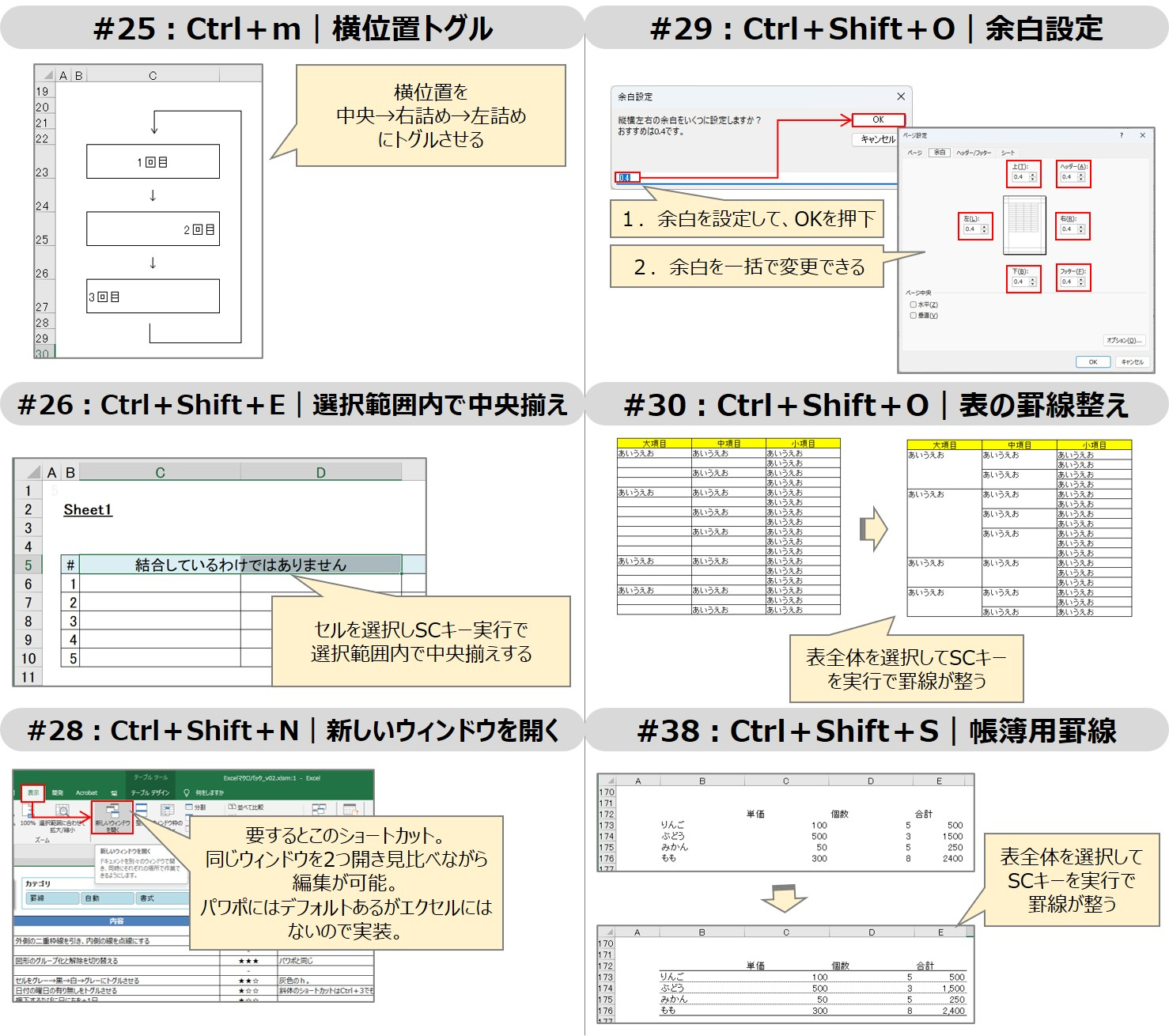Click キャンセル in the ページ設定 dialog
This screenshot has height=1036, width=1169.
(x=1132, y=362)
